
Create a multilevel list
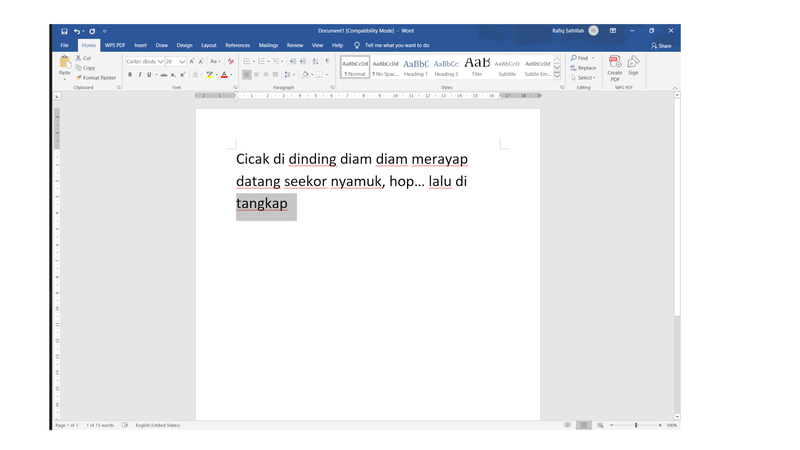click(x=276, y=61)
